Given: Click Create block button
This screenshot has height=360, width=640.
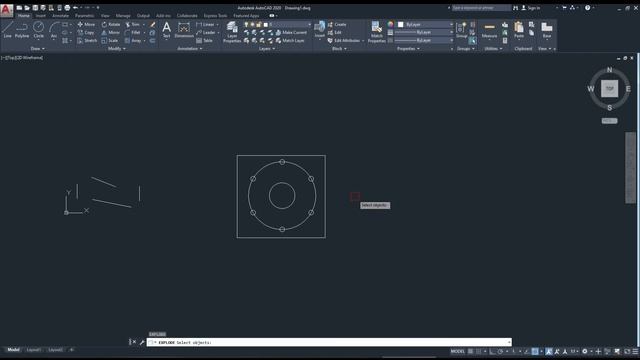Looking at the screenshot, I should pos(337,24).
